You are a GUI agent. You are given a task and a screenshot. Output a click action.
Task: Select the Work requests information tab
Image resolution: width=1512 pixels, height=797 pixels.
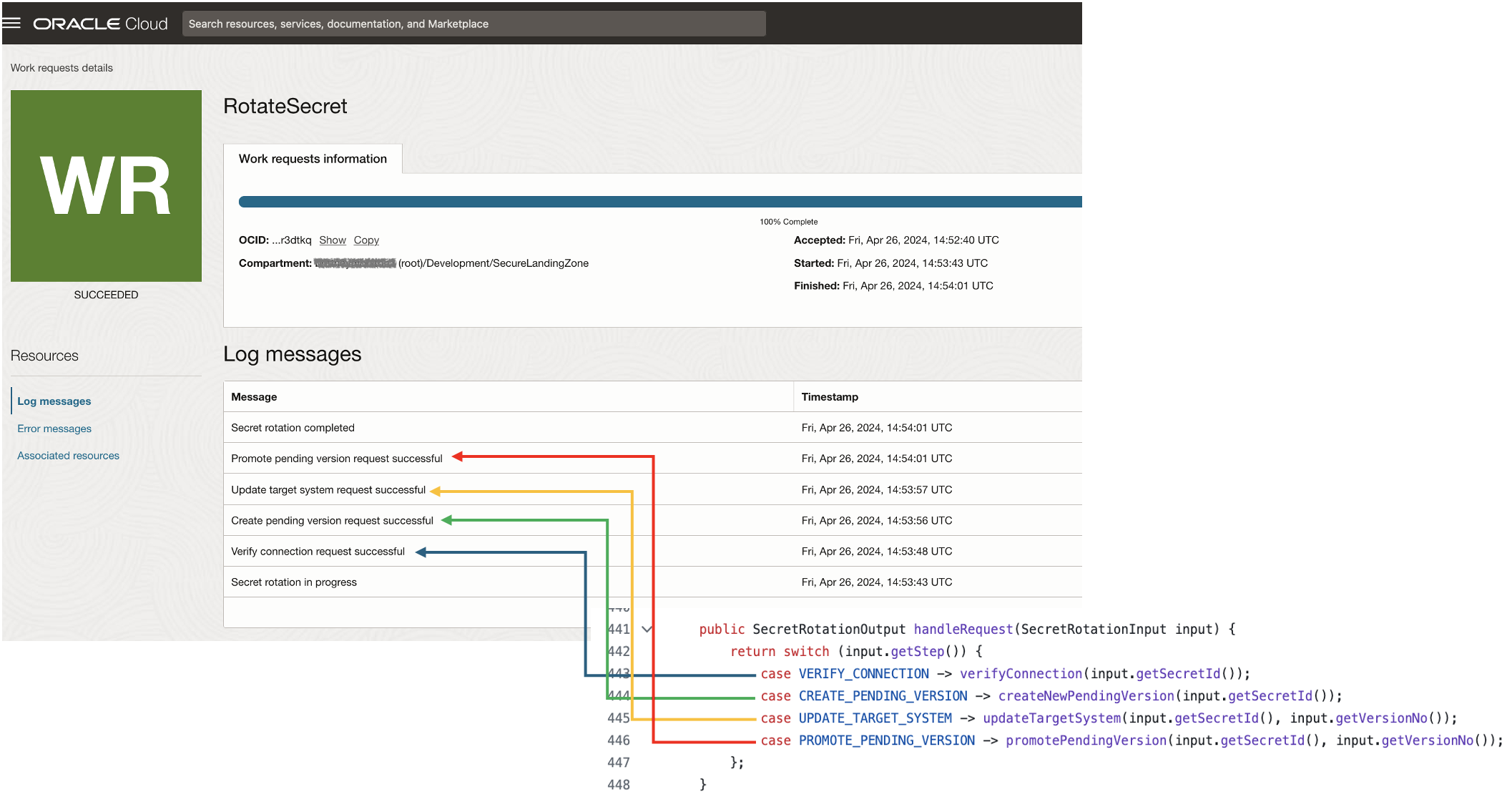[313, 159]
